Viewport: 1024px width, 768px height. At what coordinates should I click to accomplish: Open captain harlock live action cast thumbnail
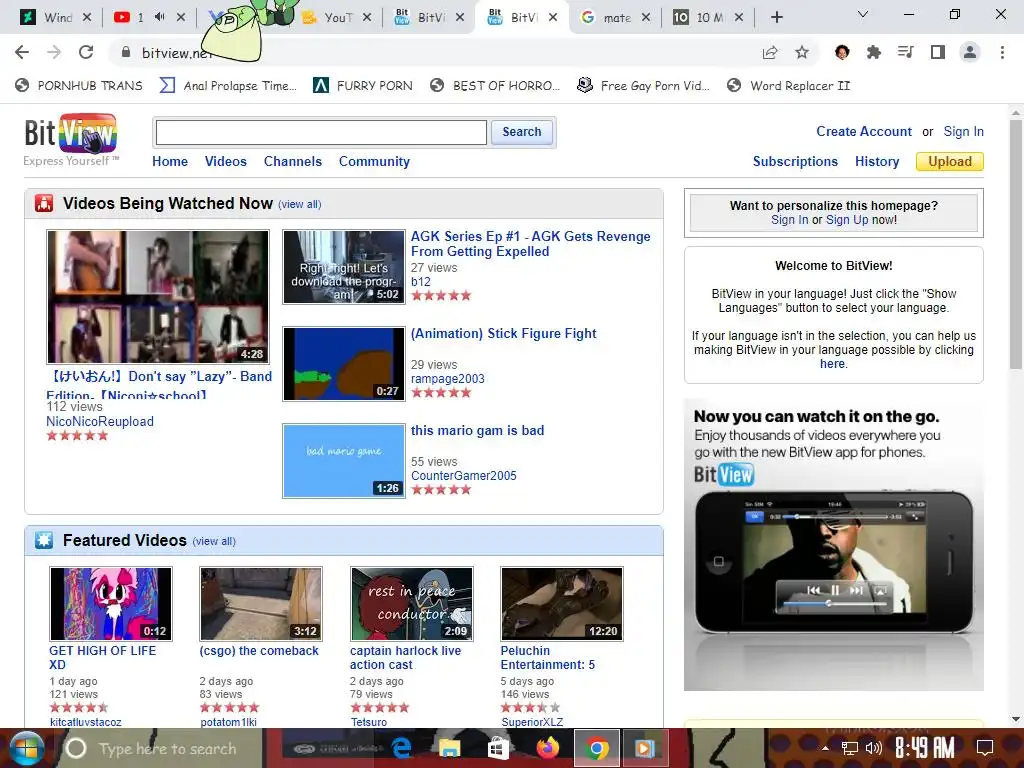[411, 603]
